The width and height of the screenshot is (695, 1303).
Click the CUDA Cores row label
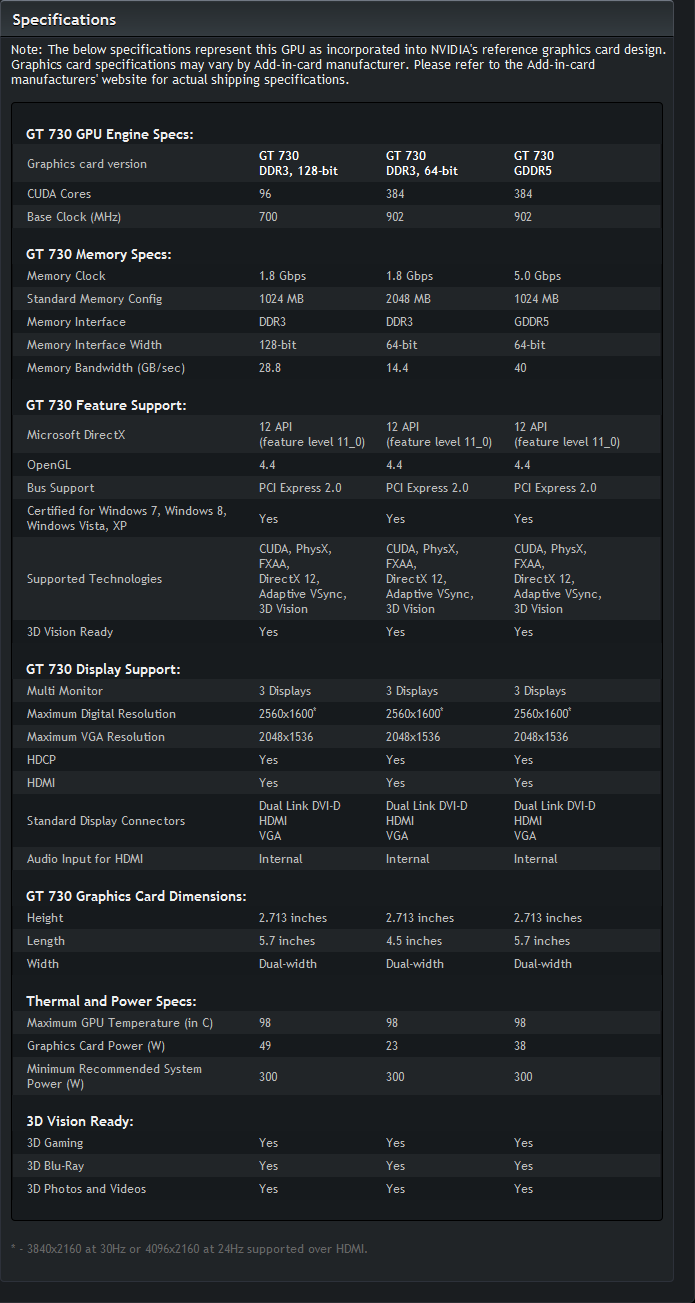(59, 194)
